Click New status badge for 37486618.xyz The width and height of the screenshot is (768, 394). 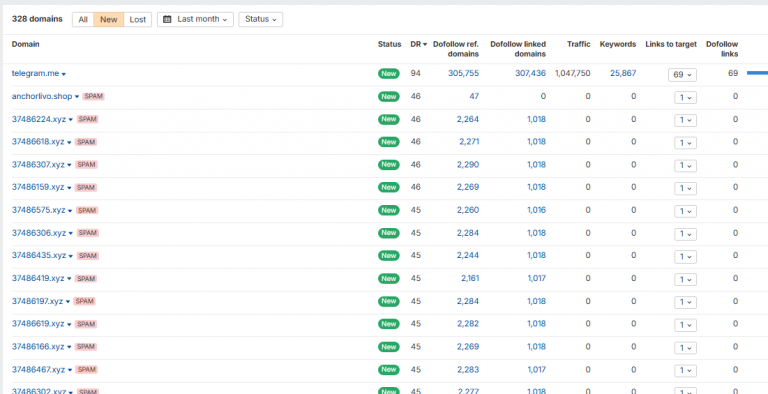[x=389, y=142]
